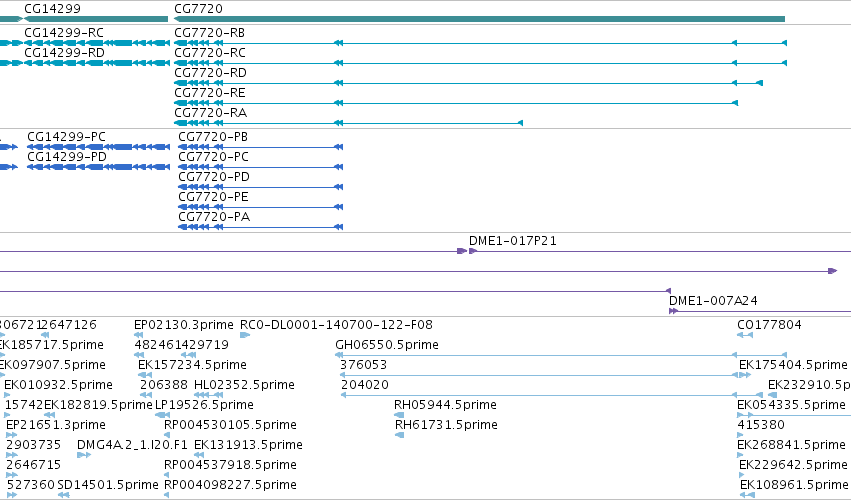The image size is (851, 500).
Task: Click the RH05944.5prime arrow glyph
Action: 399,415
